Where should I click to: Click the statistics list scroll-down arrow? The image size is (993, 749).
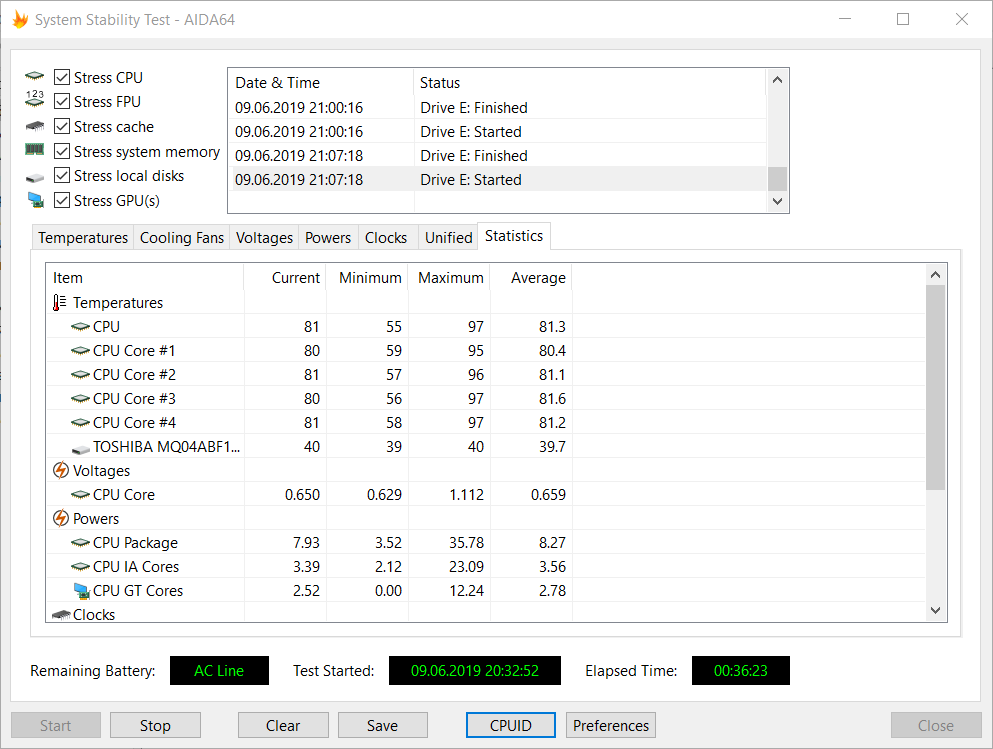(x=935, y=610)
